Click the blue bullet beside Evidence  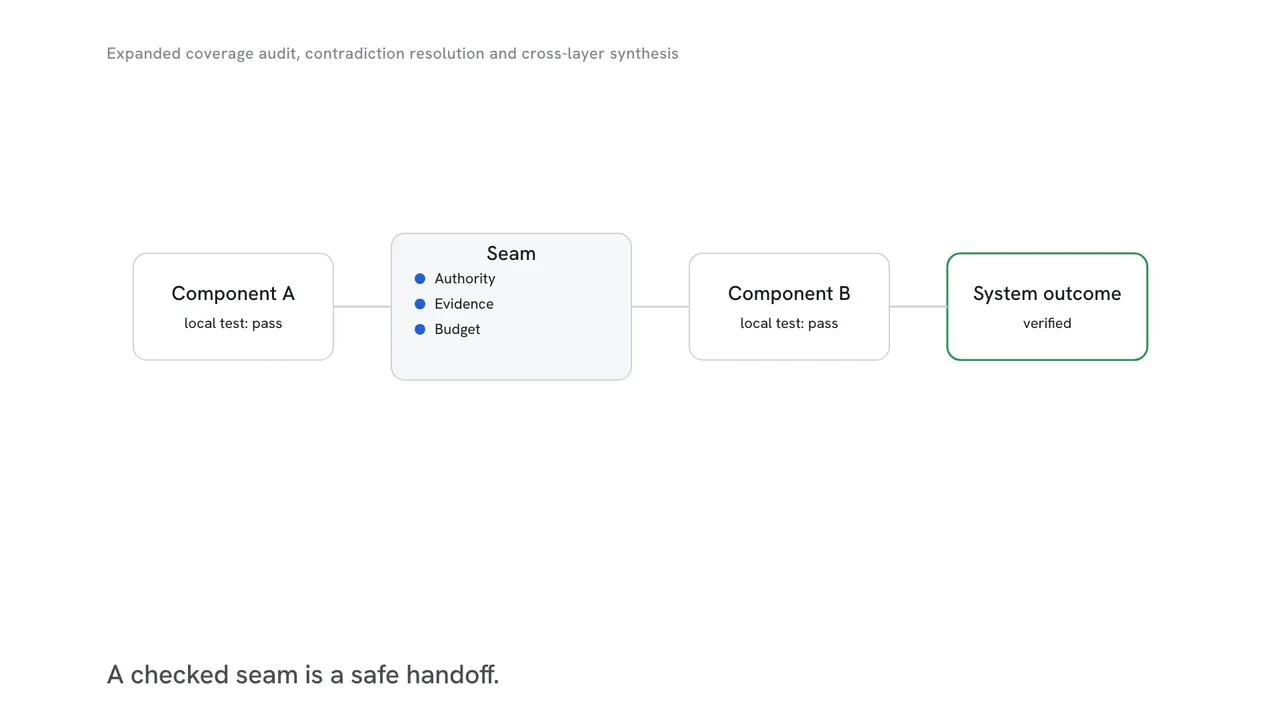click(420, 304)
